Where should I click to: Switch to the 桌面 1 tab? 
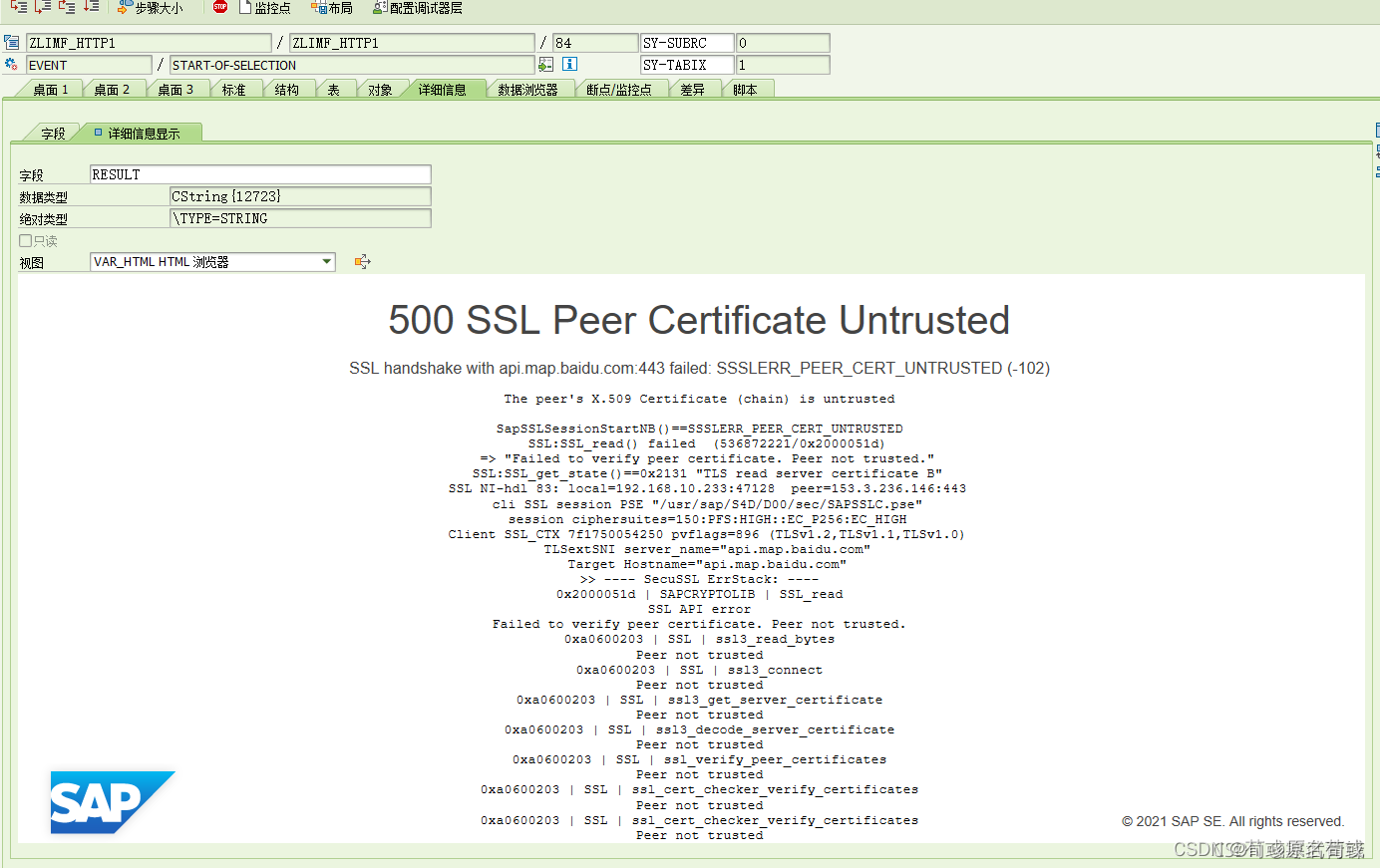pos(51,90)
